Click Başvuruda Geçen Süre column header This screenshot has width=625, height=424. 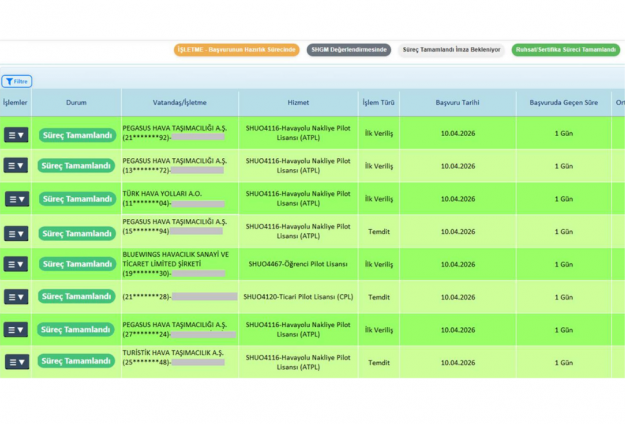click(563, 102)
